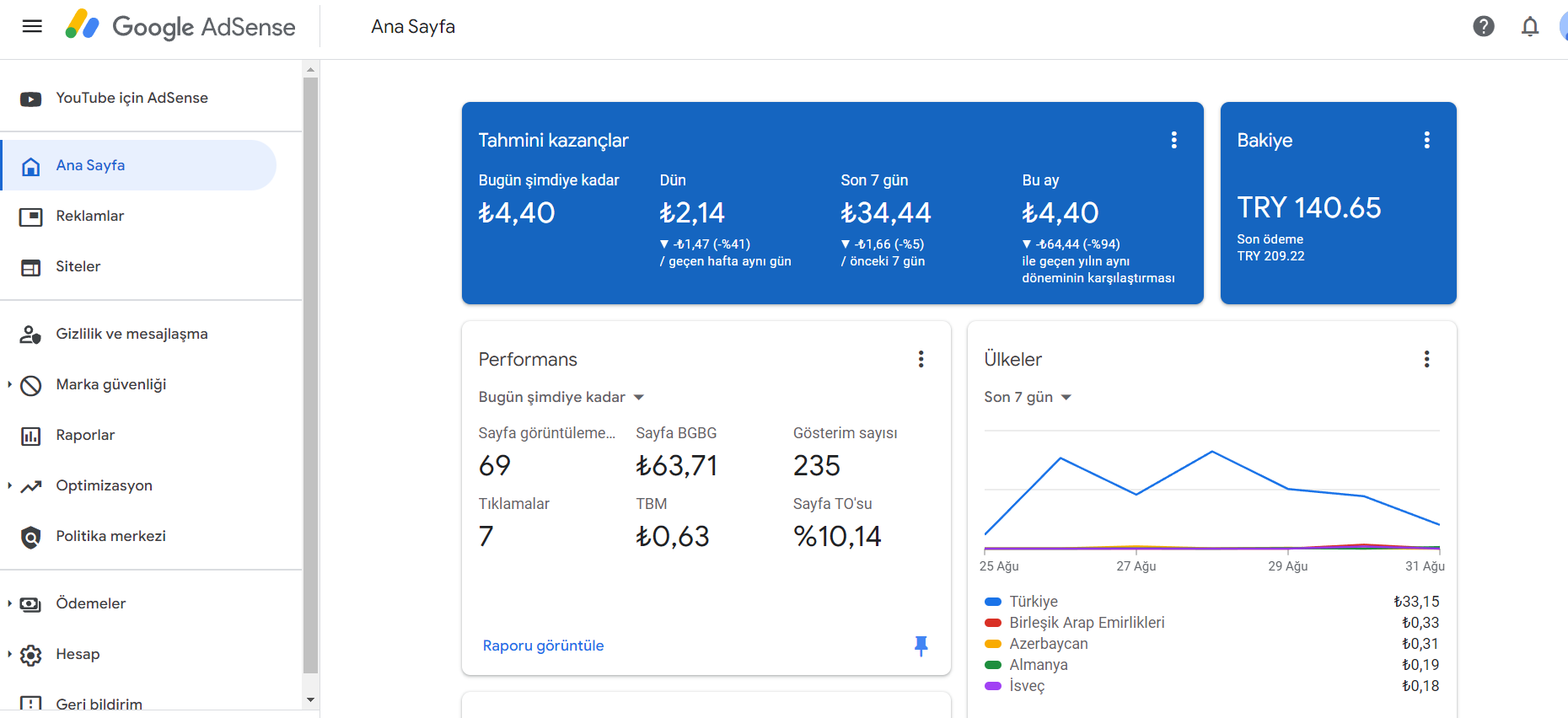Expand the Ödemeler sidebar section
1568x718 pixels.
click(10, 603)
